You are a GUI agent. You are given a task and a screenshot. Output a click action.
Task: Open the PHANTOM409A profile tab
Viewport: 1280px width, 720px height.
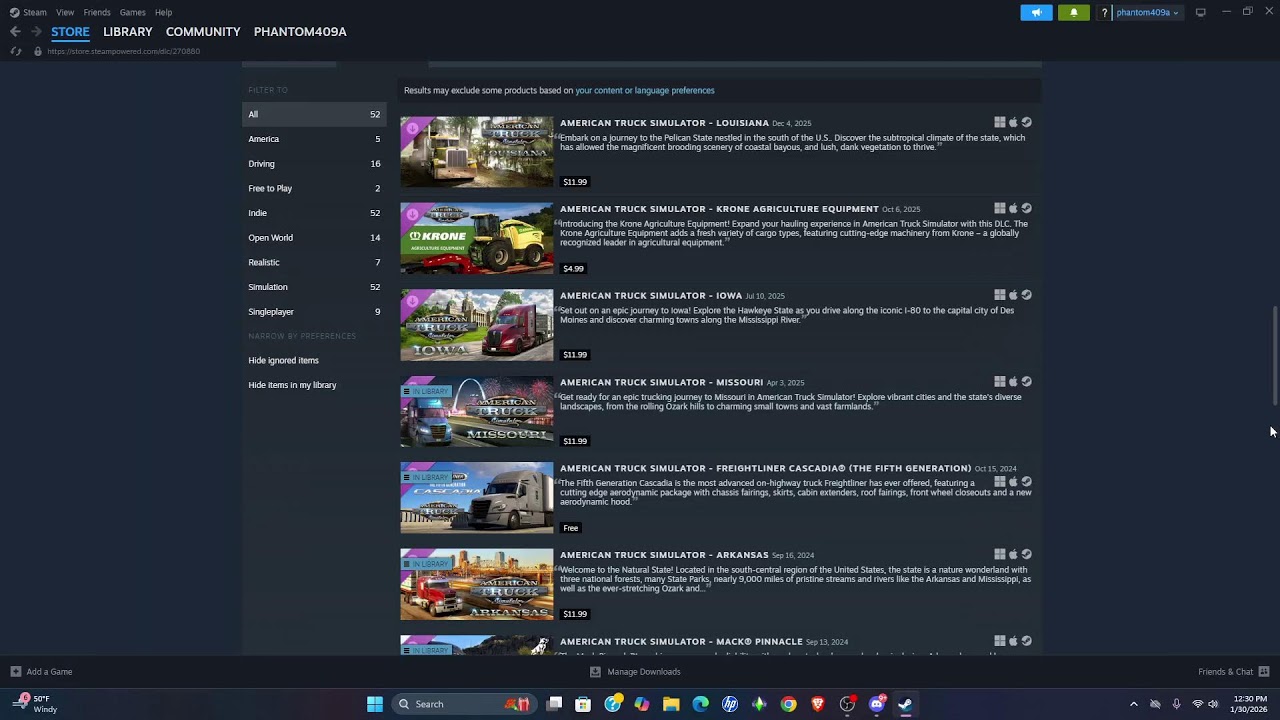click(300, 32)
